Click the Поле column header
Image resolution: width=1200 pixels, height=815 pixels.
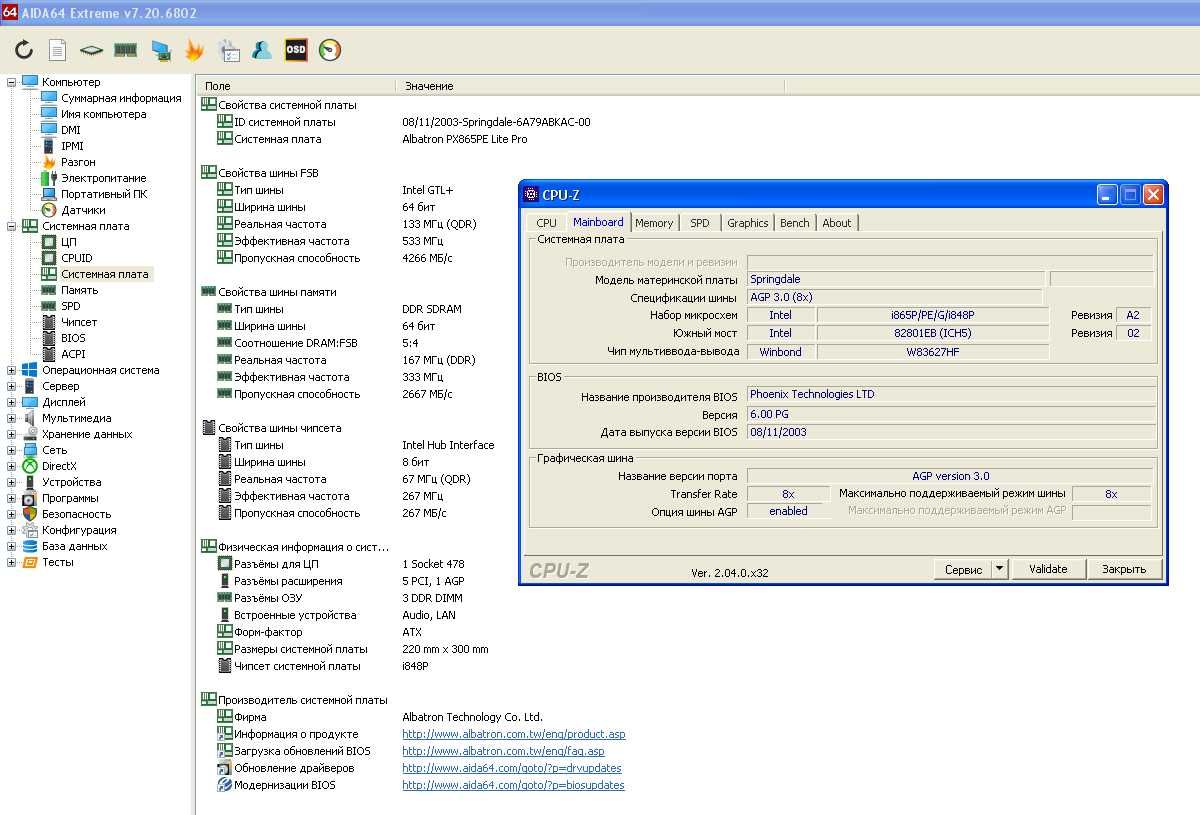click(x=296, y=86)
